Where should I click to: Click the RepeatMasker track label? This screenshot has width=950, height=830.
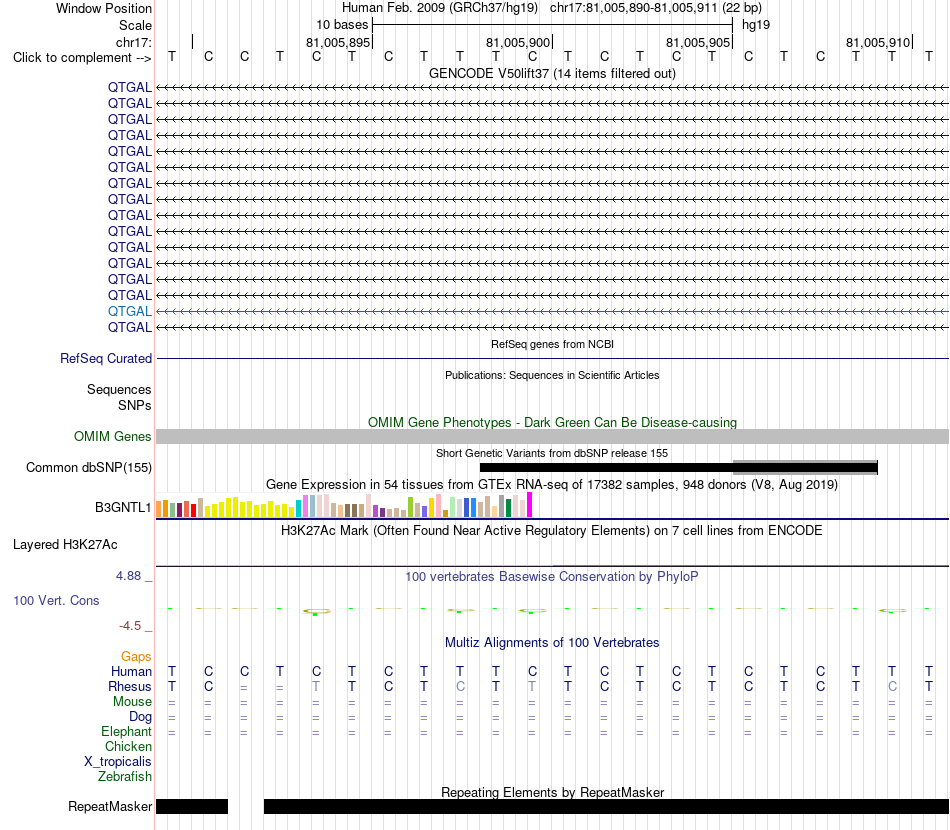point(110,806)
